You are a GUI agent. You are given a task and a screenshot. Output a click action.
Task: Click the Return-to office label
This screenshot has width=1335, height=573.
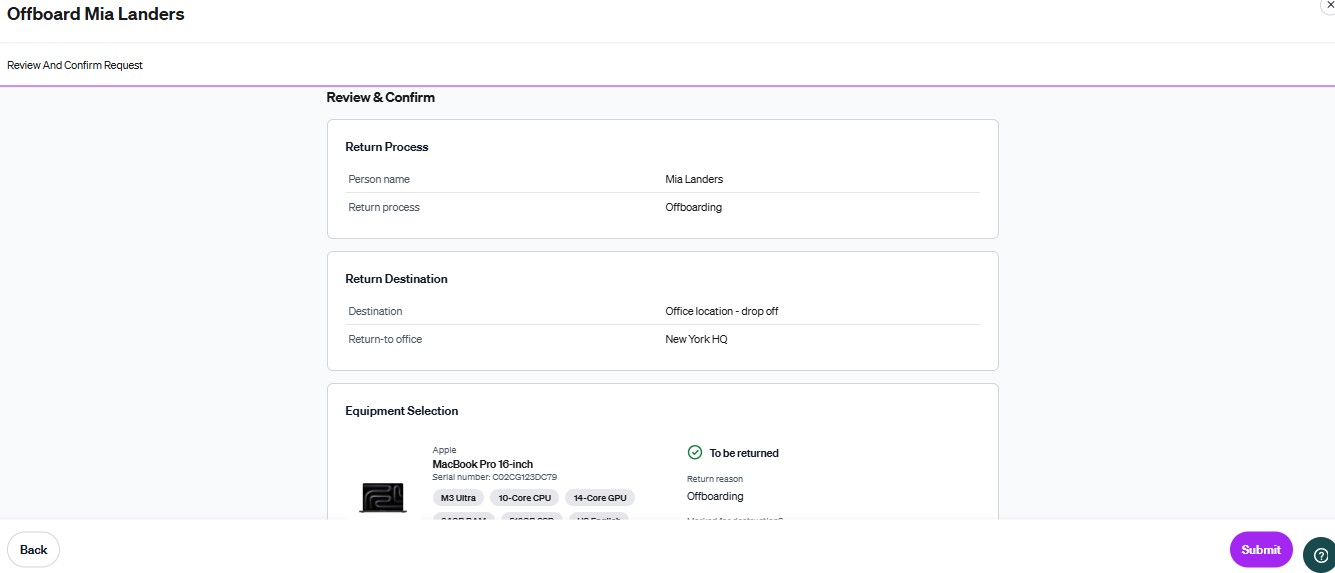click(x=385, y=339)
